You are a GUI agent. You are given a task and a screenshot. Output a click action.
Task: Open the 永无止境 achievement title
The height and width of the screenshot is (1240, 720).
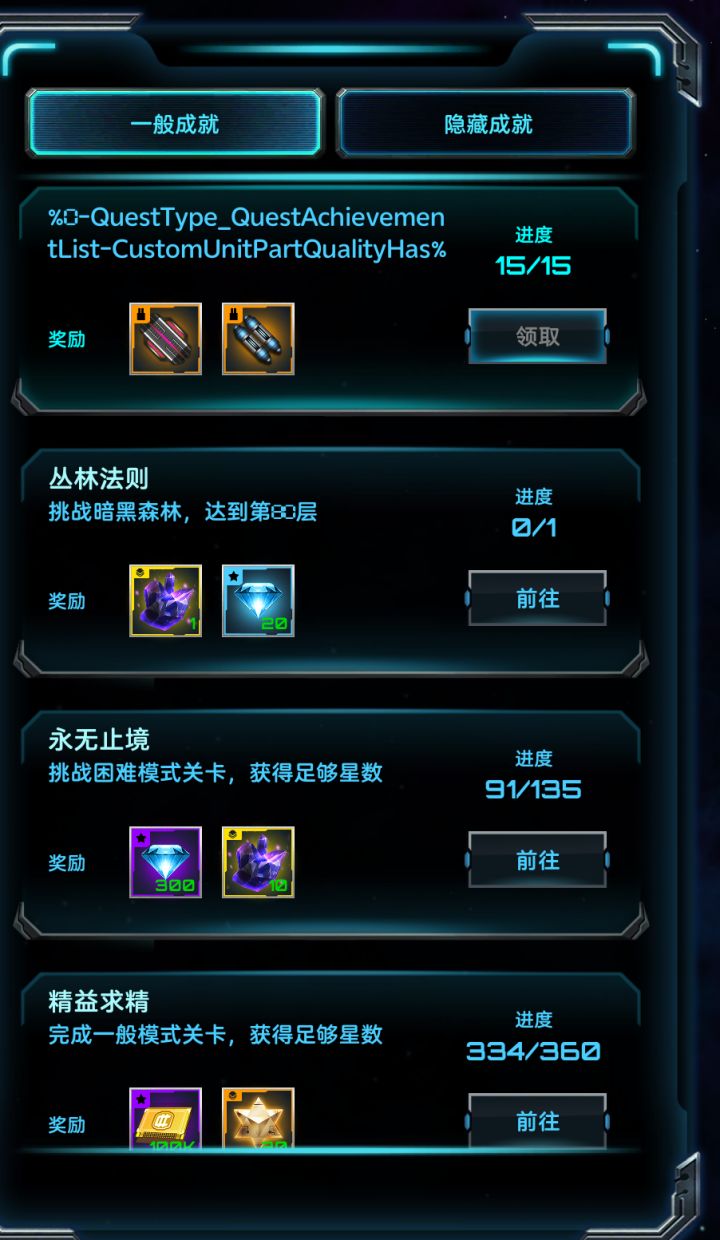click(x=99, y=740)
